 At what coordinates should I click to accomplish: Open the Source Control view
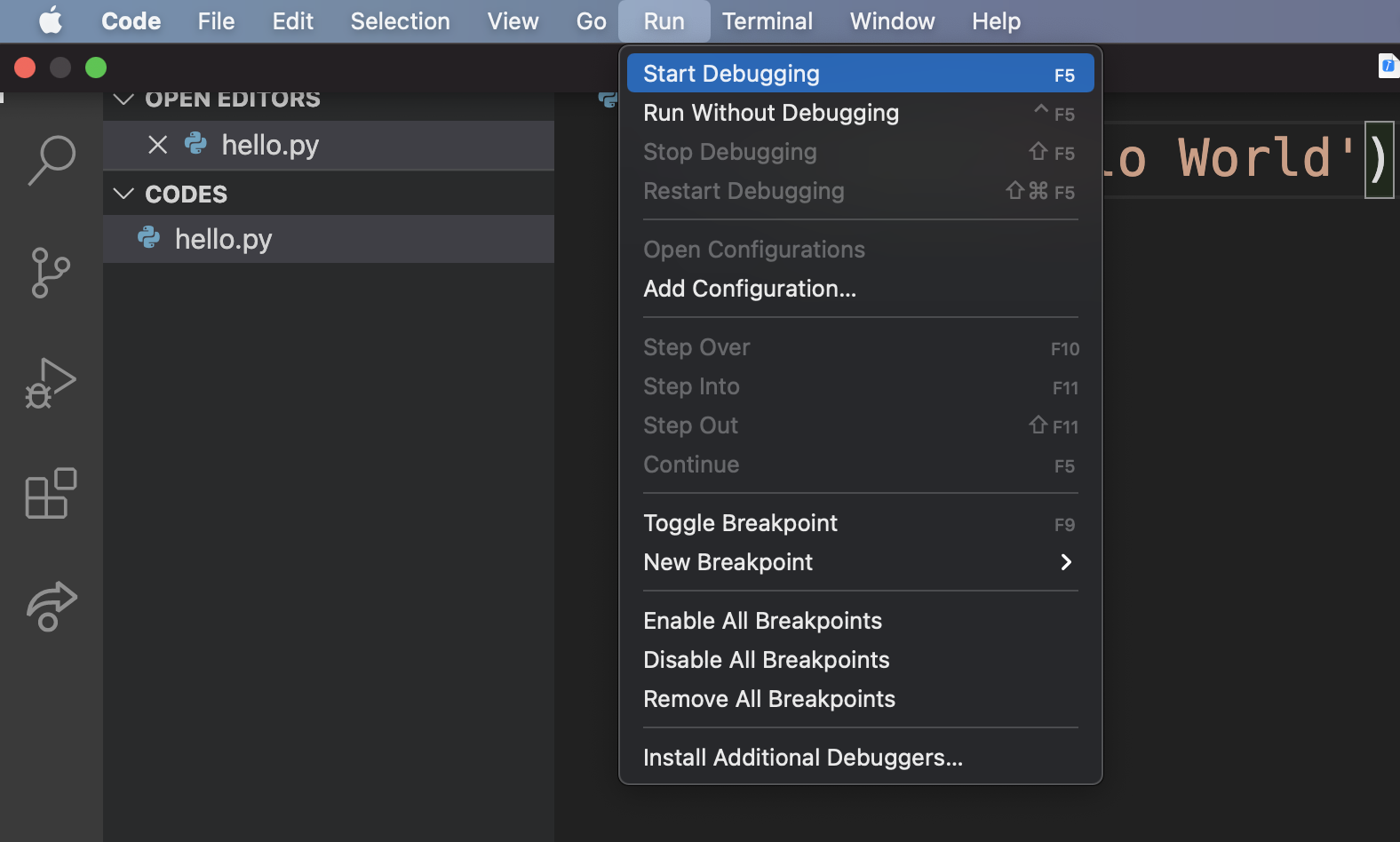pos(51,273)
